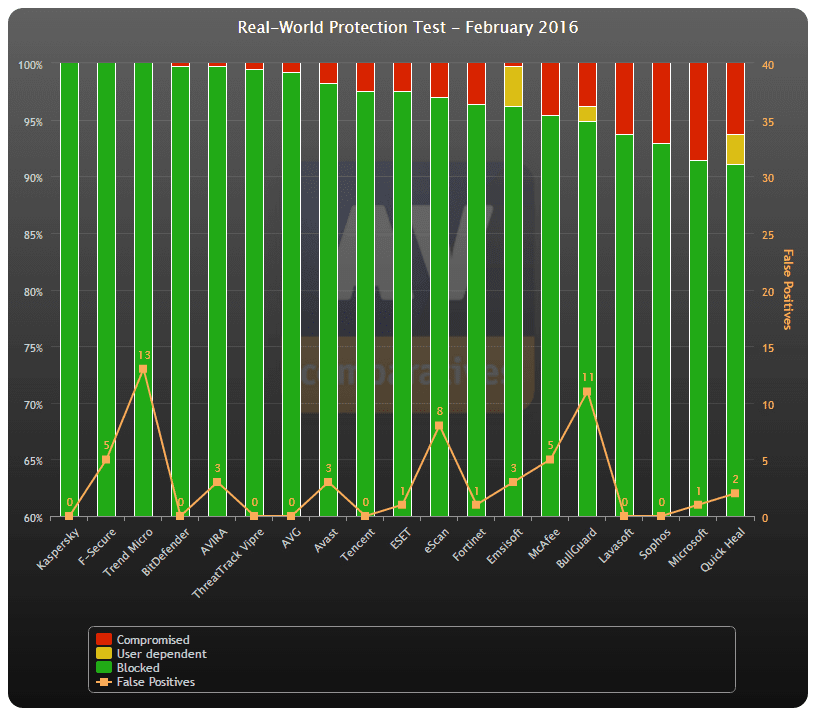This screenshot has height=712, width=814.
Task: Click the Quick Heal false positive marker labeled 2
Action: coord(735,494)
